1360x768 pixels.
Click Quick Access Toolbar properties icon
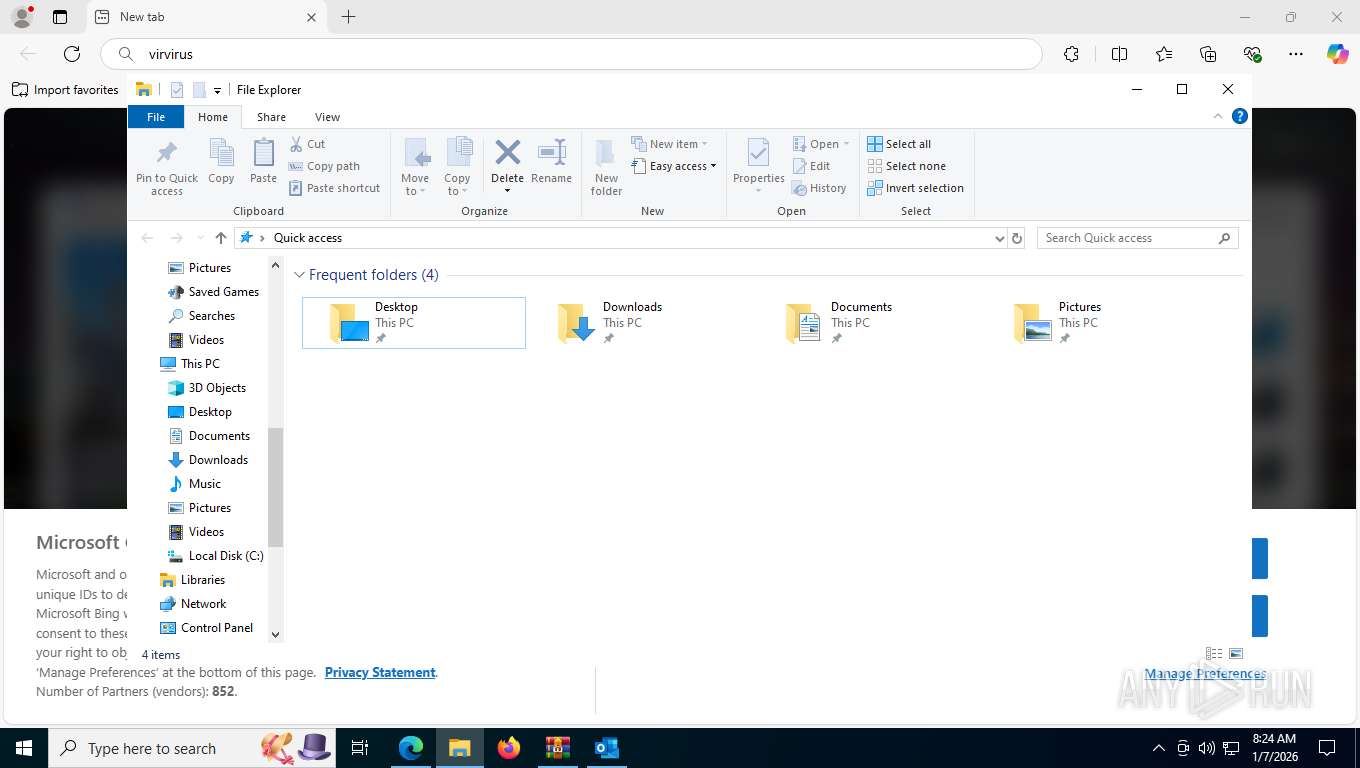click(177, 90)
